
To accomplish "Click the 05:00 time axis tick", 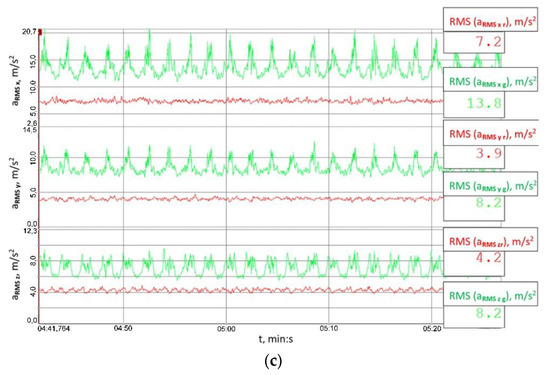I will point(226,329).
